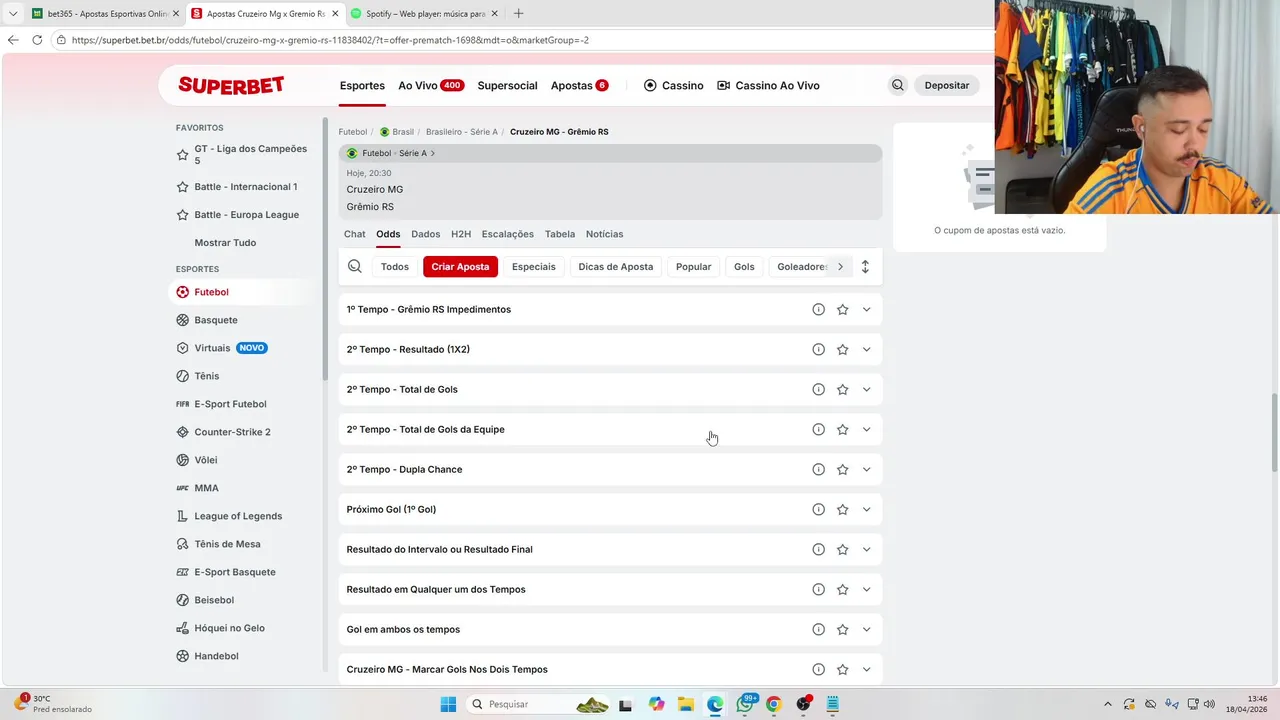The height and width of the screenshot is (720, 1280).
Task: Expand Resultado em Qualquer um dos Tempos
Action: [x=866, y=589]
